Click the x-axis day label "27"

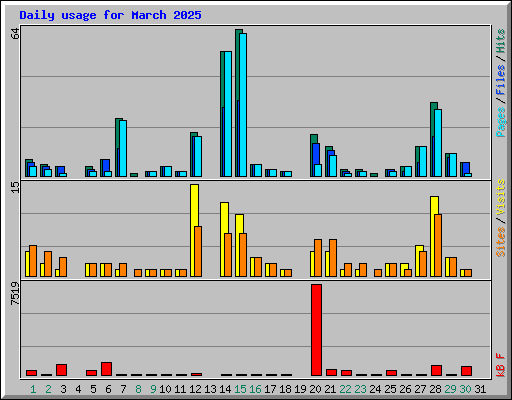pos(420,389)
